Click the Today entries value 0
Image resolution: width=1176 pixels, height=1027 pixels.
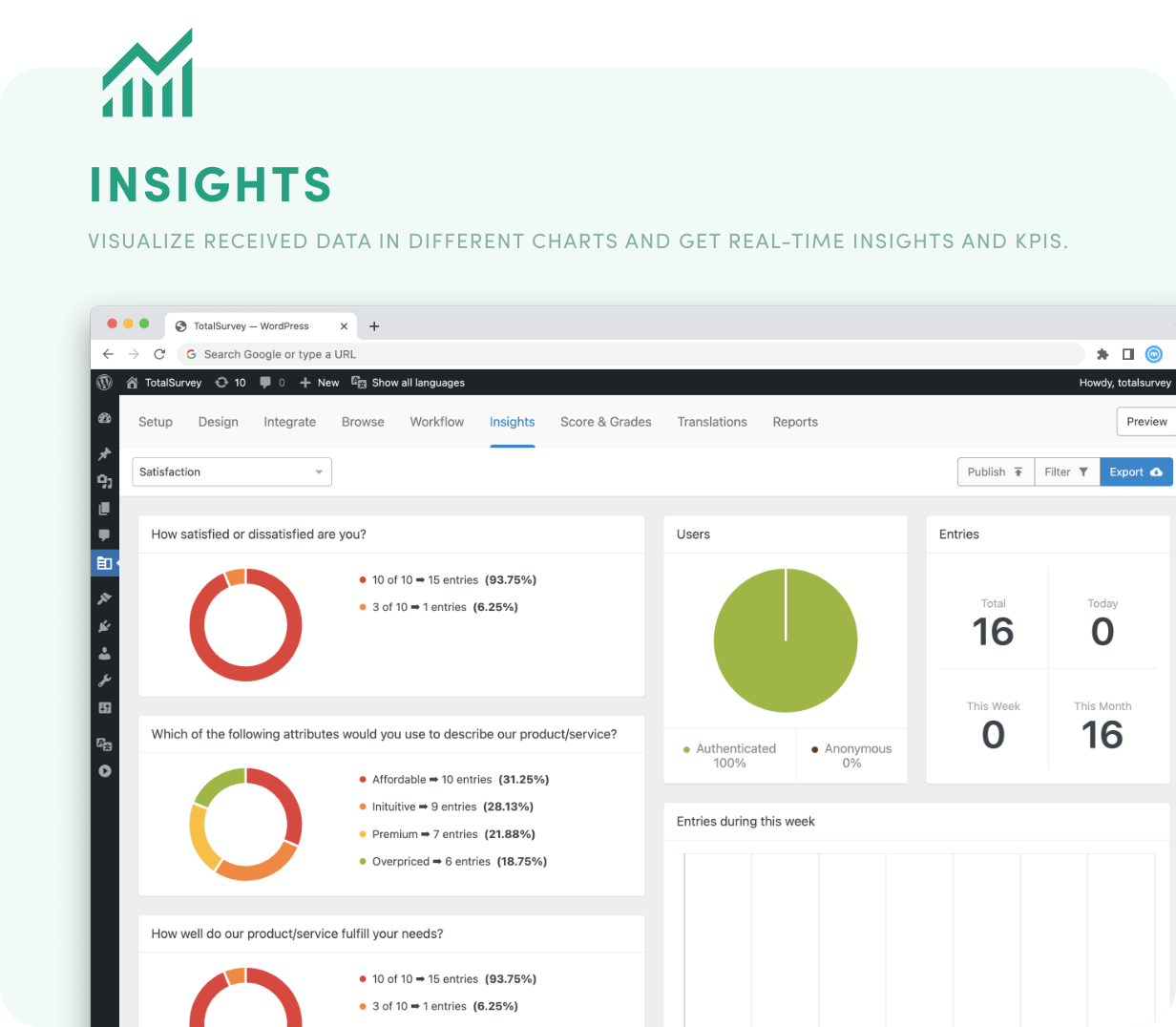pyautogui.click(x=1102, y=632)
